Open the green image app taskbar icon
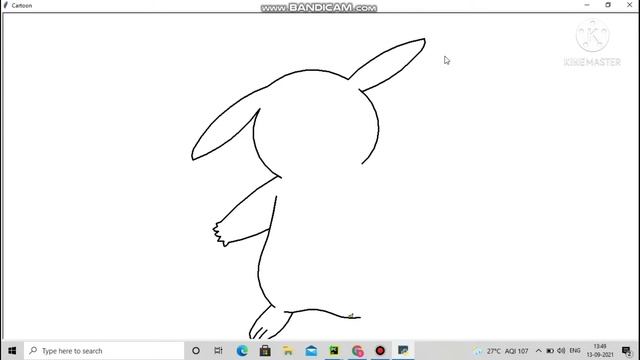 334,351
